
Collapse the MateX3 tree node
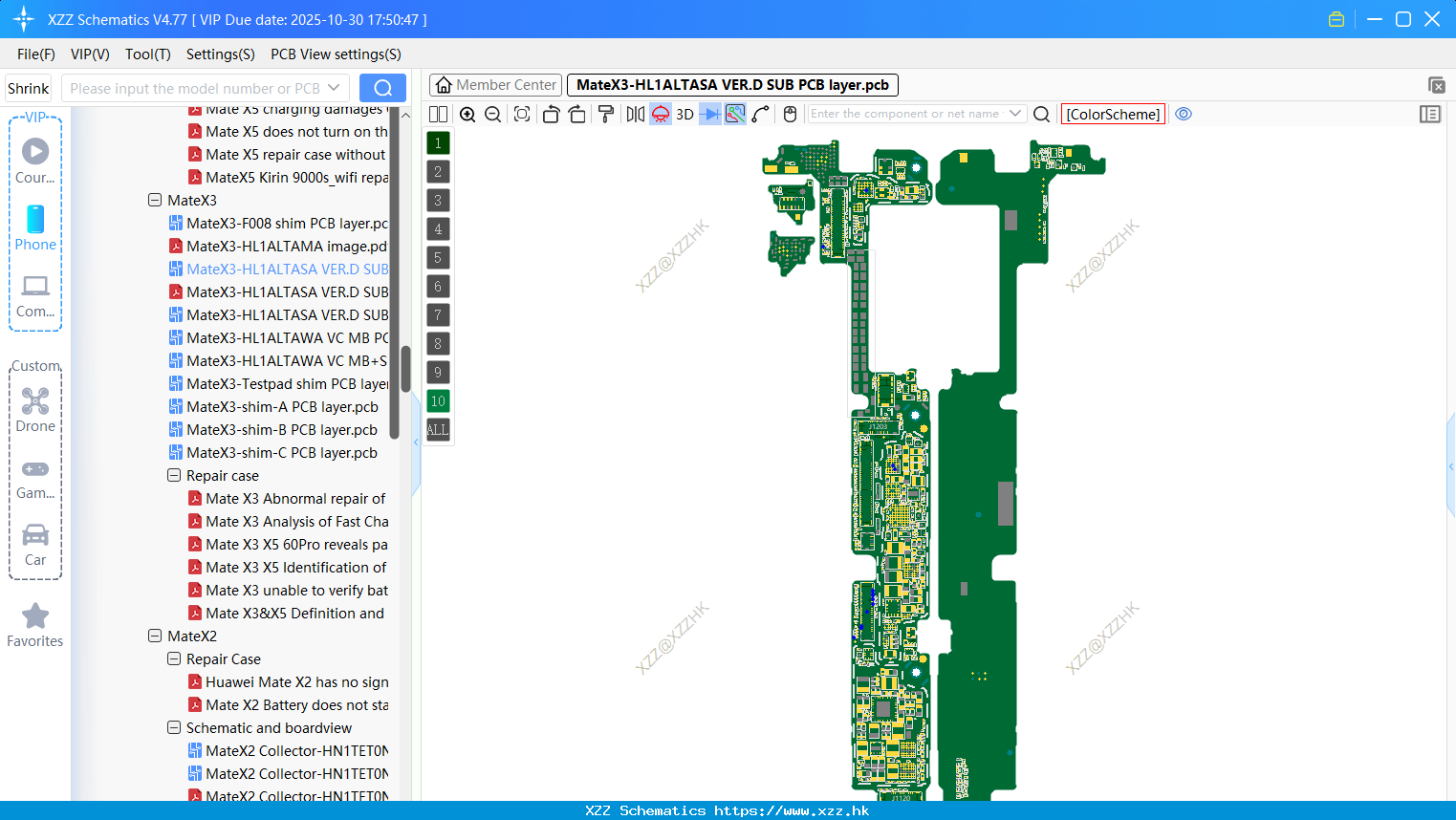click(155, 201)
